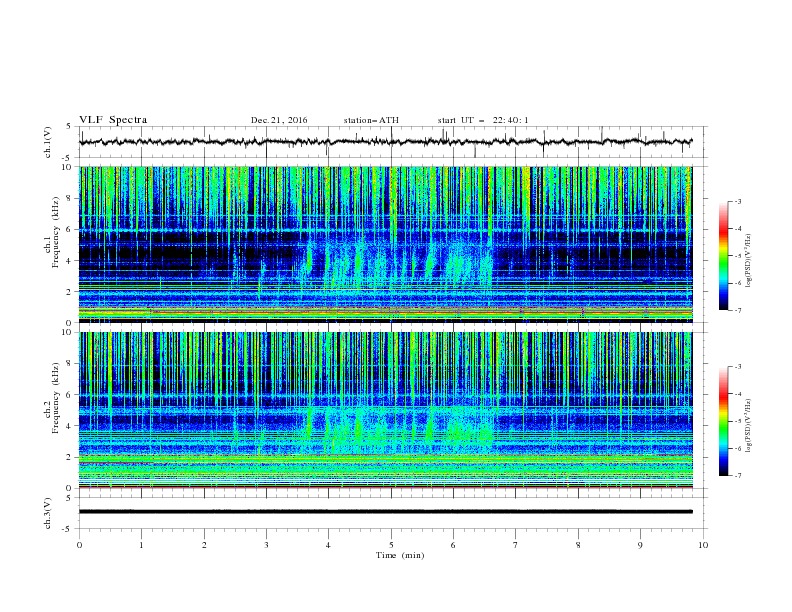Screen dimensions: 792x612
Task: Click the time axis tick label "9"
Action: [x=640, y=545]
